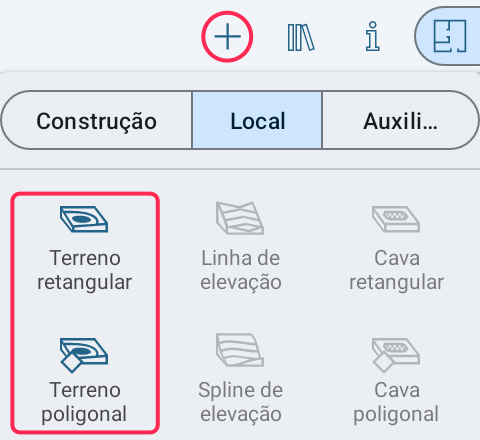Click the divider line below the tabs
This screenshot has height=440, width=480.
[240, 169]
